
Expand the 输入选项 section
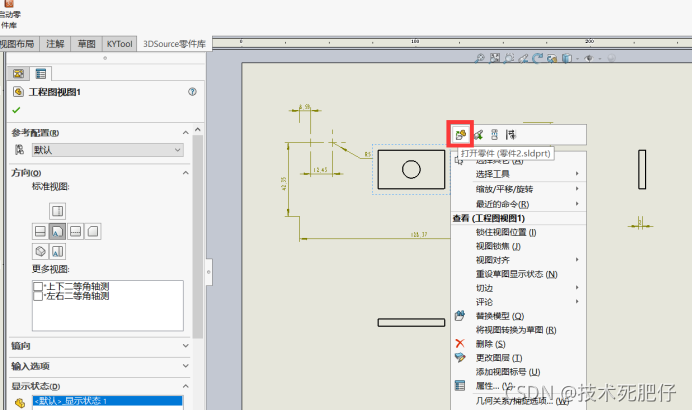[x=185, y=366]
